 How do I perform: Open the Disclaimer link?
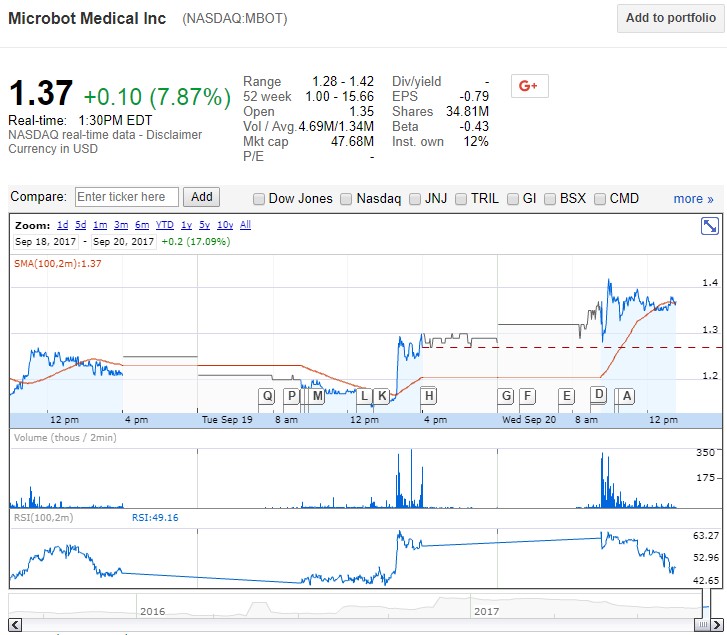[x=174, y=135]
